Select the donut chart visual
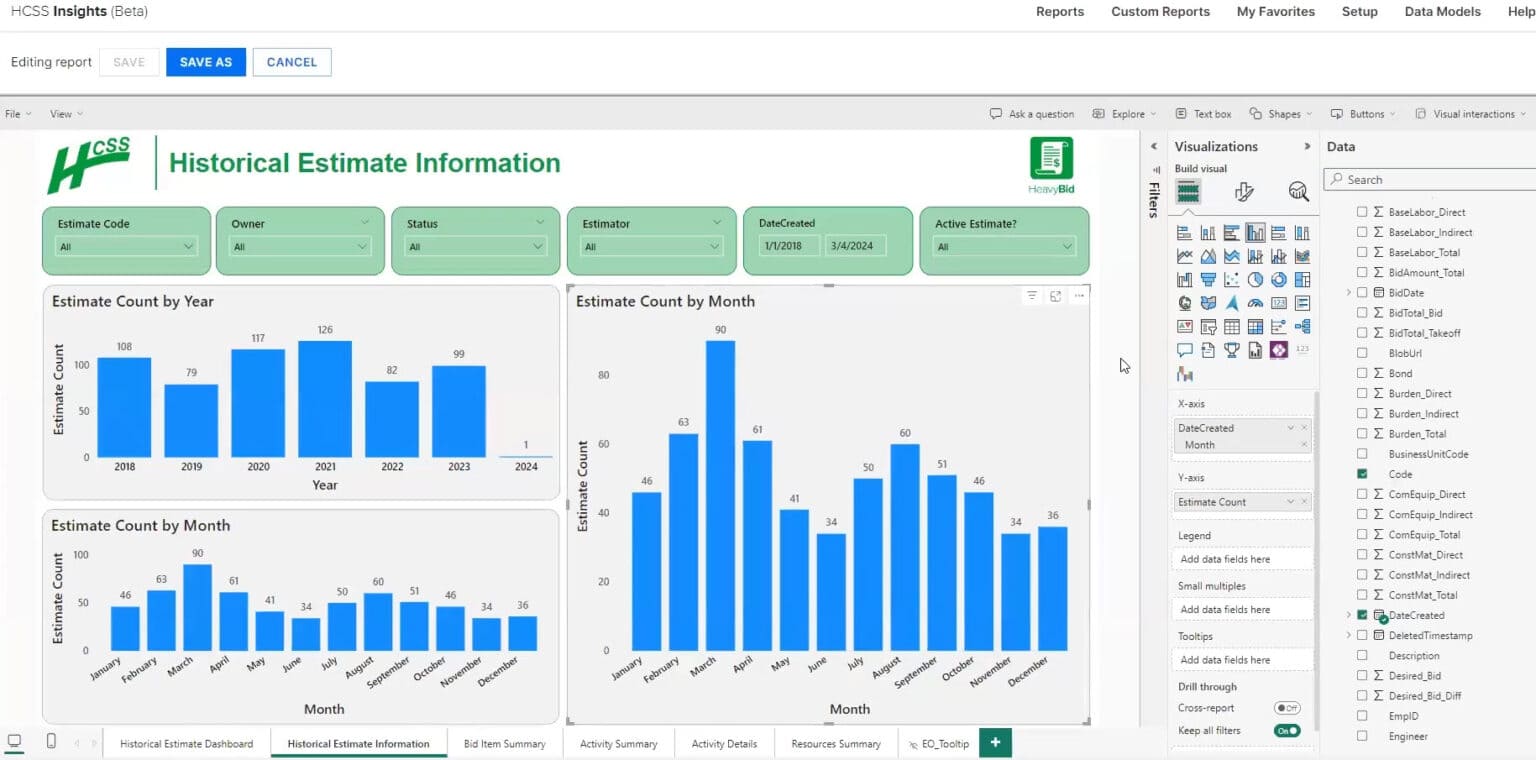This screenshot has width=1536, height=760. (1278, 279)
